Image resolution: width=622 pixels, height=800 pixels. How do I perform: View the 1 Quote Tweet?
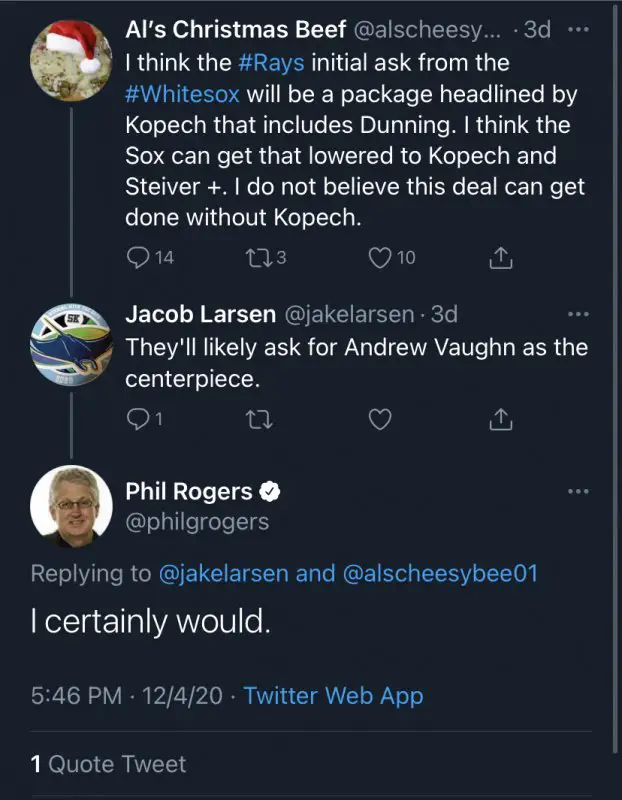108,764
